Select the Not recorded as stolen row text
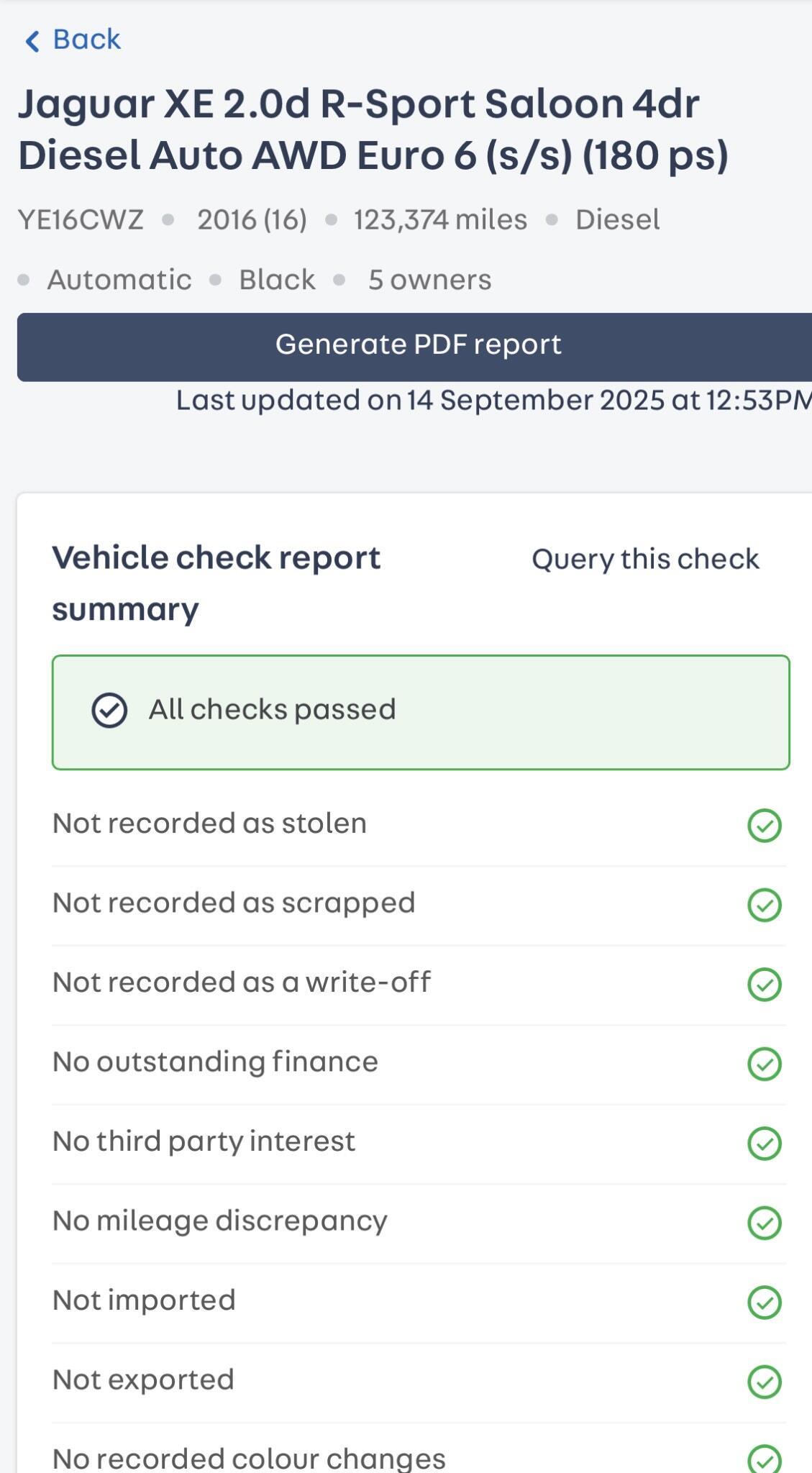The image size is (812, 1473). coord(209,824)
